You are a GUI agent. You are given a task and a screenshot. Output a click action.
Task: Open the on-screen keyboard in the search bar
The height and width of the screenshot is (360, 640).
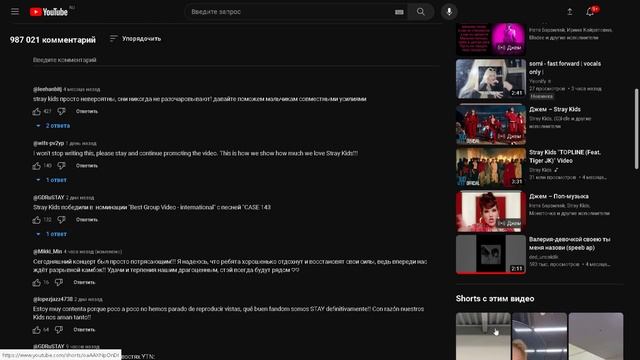point(399,12)
